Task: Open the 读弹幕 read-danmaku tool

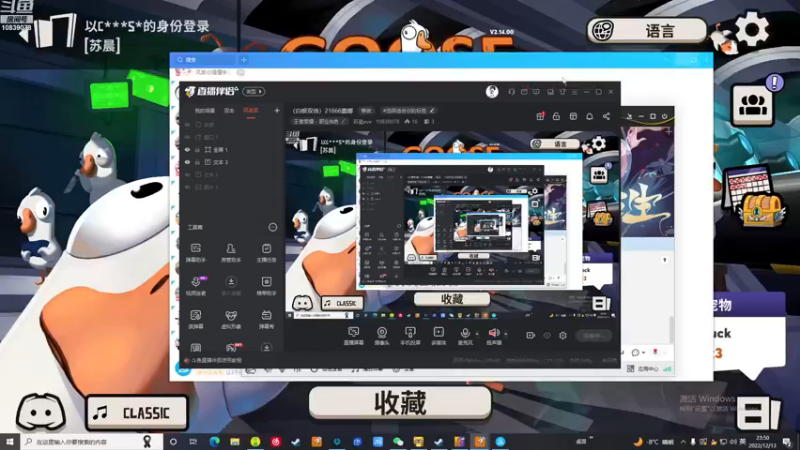Action: (195, 319)
